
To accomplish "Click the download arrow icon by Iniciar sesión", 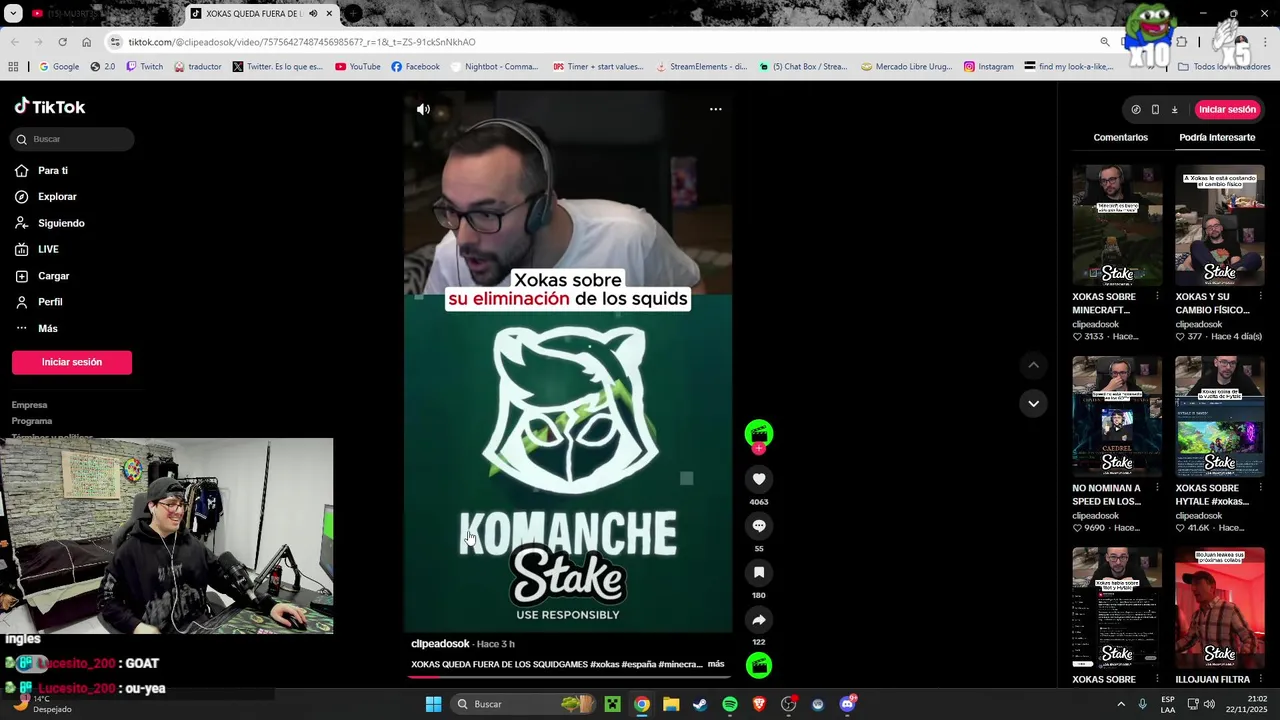I will (1174, 110).
